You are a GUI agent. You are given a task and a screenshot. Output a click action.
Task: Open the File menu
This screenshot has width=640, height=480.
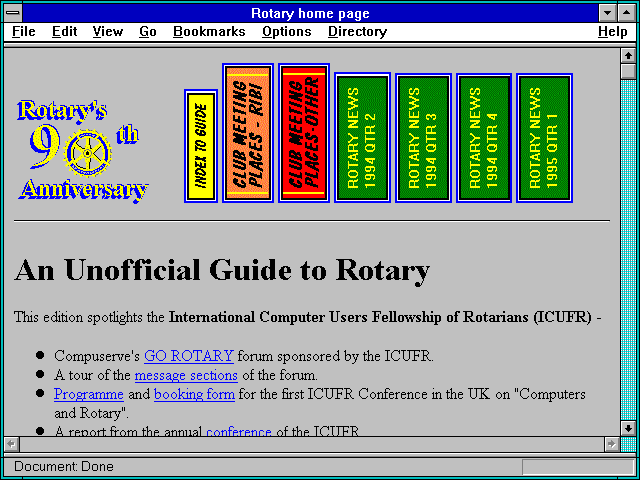tap(24, 32)
